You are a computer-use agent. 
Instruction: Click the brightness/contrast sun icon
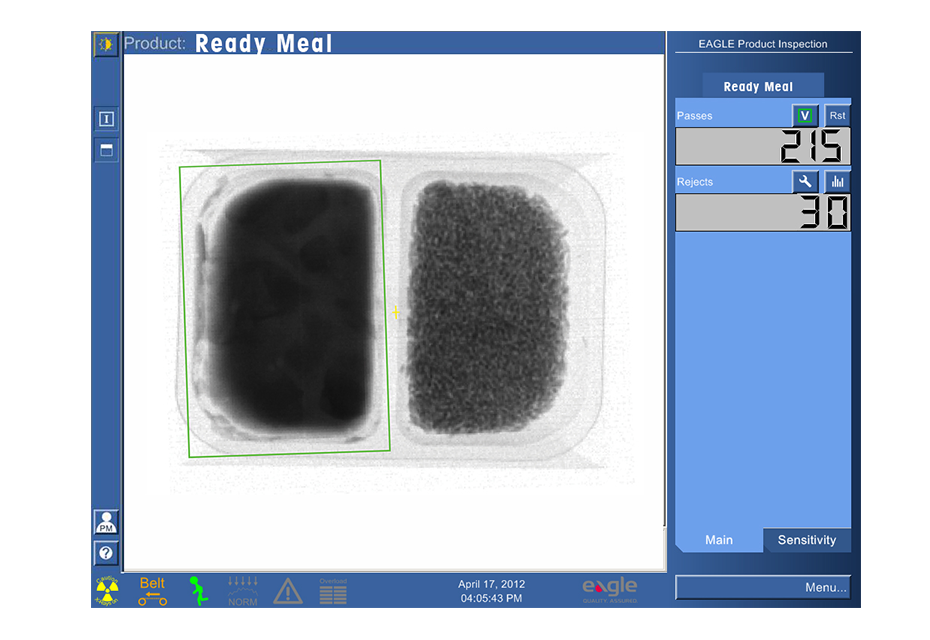click(106, 44)
